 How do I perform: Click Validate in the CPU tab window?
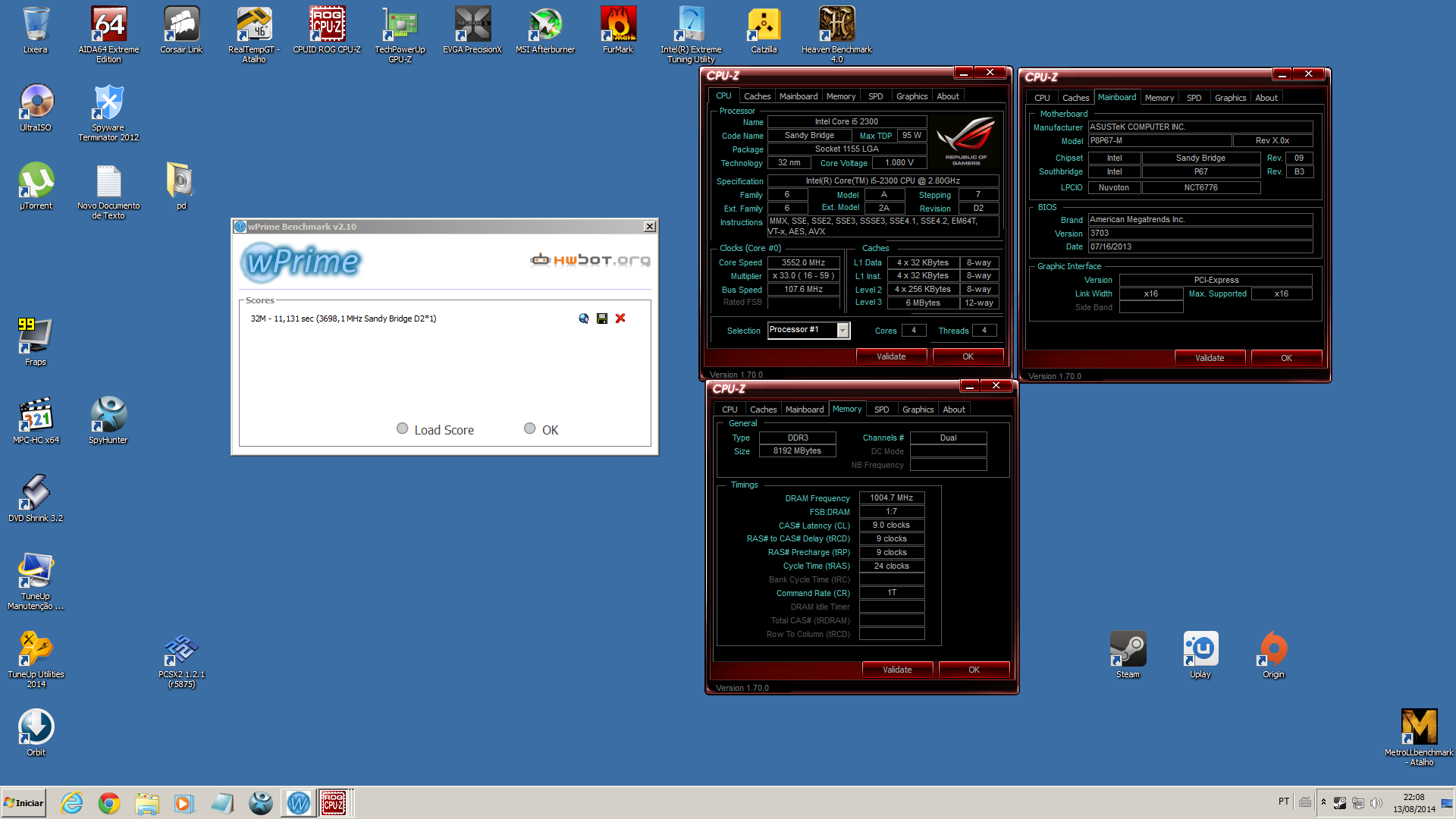891,356
